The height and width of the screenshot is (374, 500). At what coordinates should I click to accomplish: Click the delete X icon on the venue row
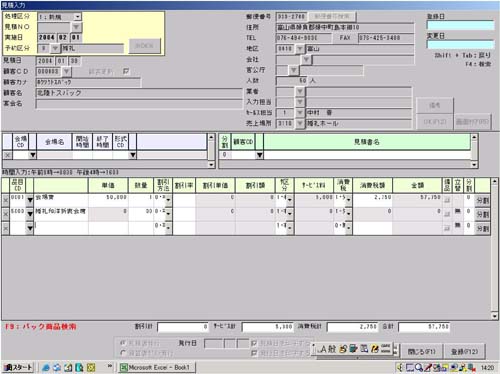click(7, 155)
